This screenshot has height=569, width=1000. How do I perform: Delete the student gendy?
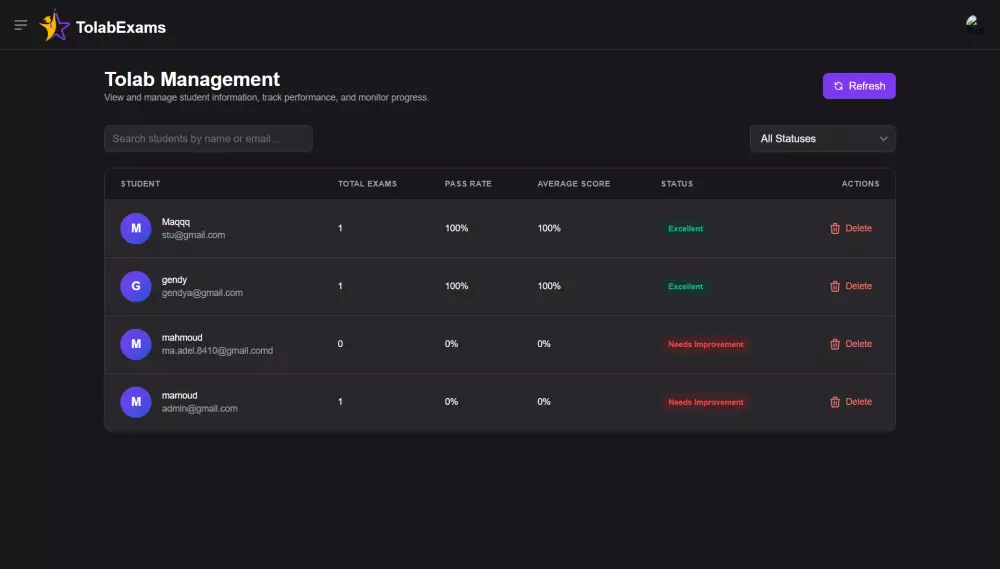[x=850, y=287]
